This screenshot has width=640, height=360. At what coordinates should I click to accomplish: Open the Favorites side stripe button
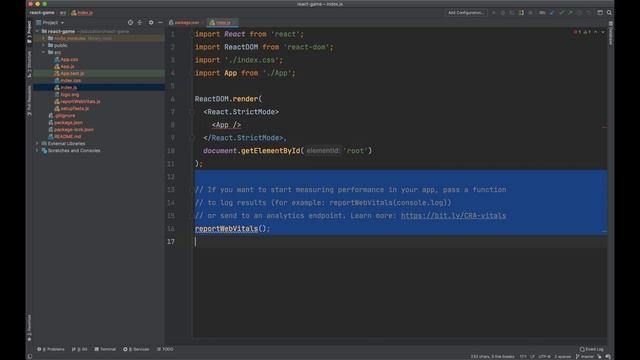tap(29, 328)
